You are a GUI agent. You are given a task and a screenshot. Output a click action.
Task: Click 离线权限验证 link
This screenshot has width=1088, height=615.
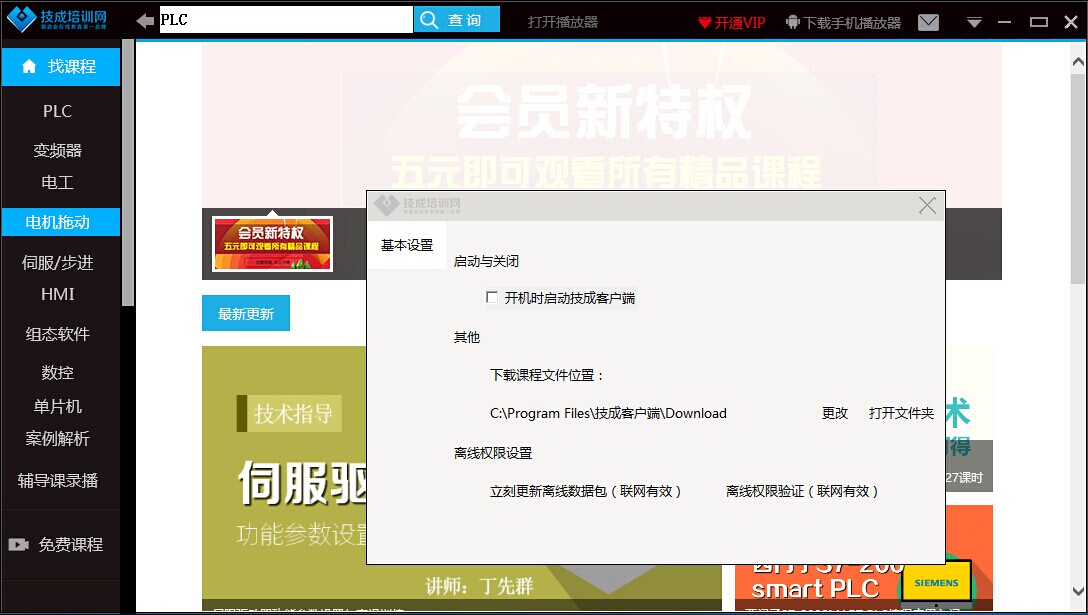(x=802, y=491)
